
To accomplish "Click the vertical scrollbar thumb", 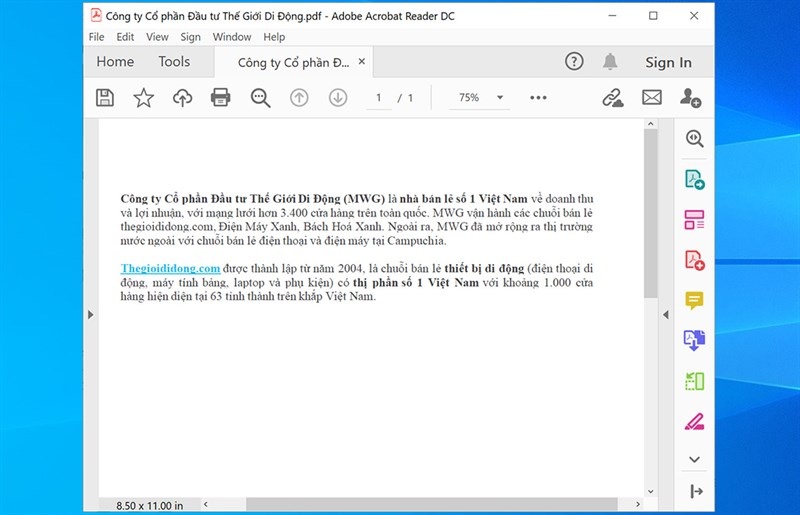I will [x=651, y=213].
